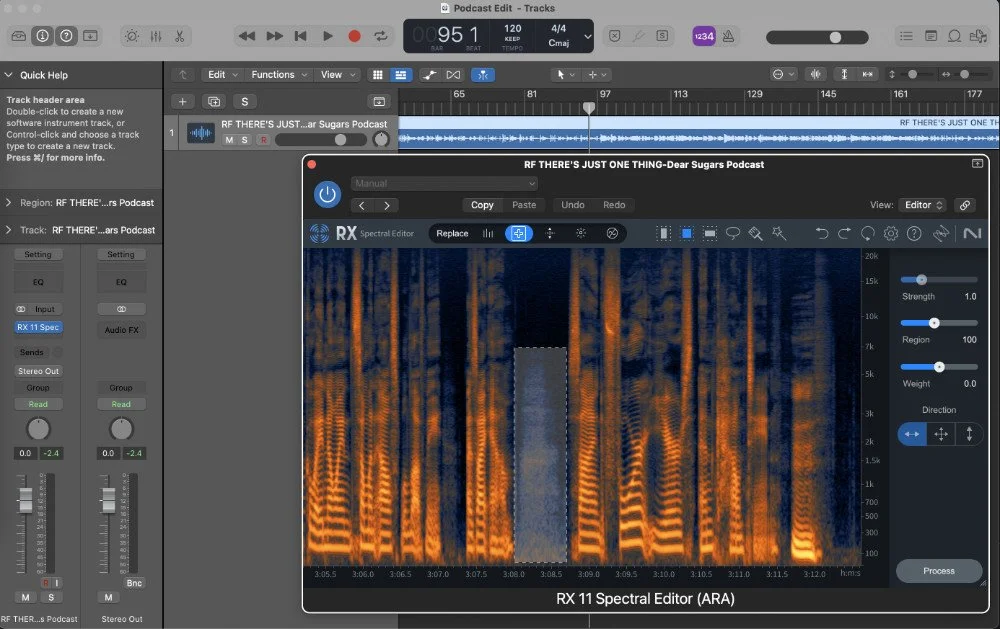Click the RX help question mark icon
The height and width of the screenshot is (629, 1000).
(912, 233)
